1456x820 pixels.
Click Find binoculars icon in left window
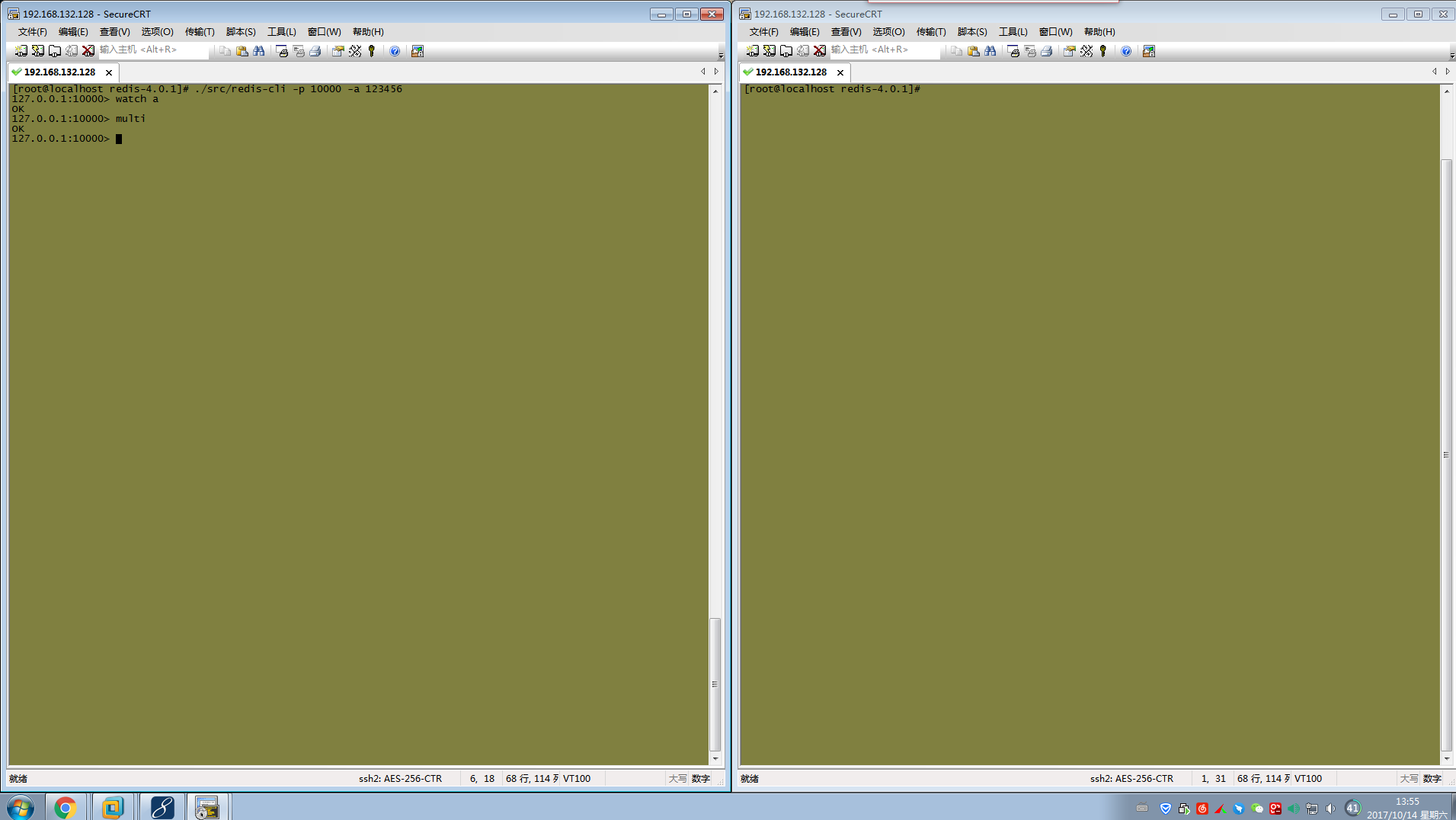coord(259,51)
